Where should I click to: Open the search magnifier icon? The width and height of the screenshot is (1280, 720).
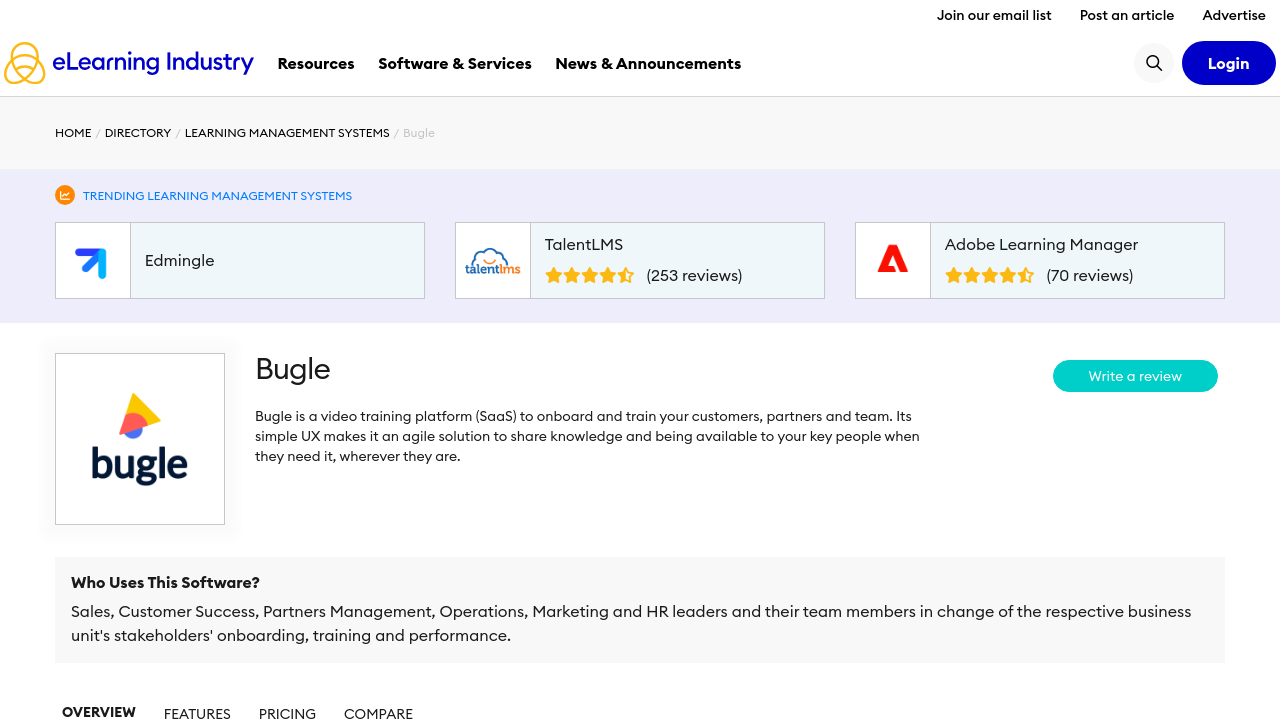click(1154, 63)
